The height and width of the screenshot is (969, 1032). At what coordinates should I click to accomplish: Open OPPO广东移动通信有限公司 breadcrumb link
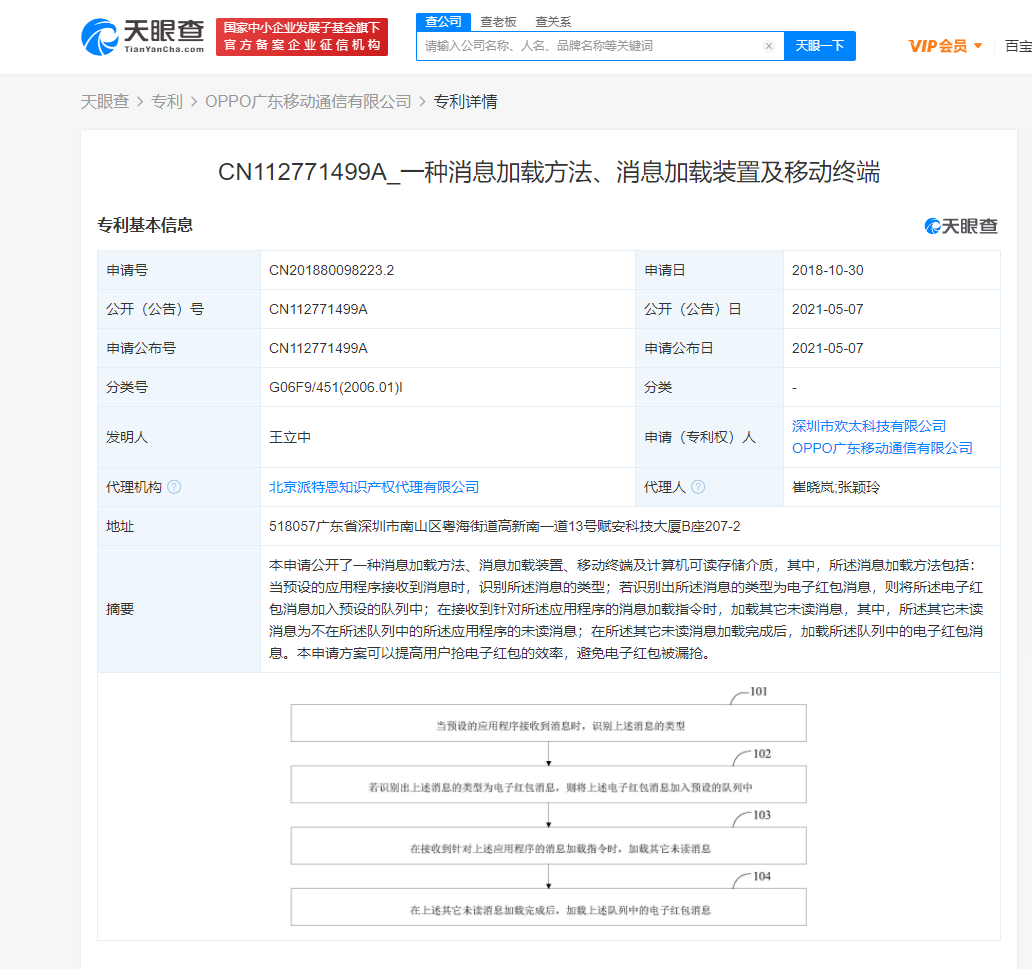308,101
